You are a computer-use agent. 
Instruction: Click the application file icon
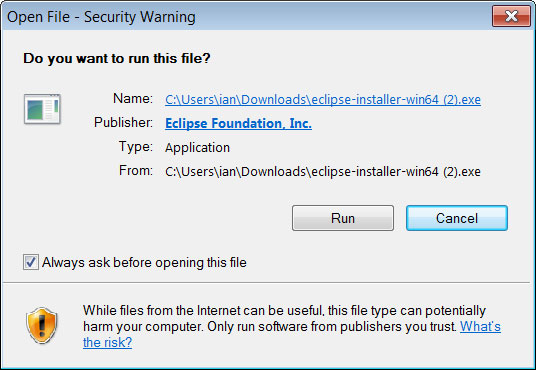click(42, 109)
